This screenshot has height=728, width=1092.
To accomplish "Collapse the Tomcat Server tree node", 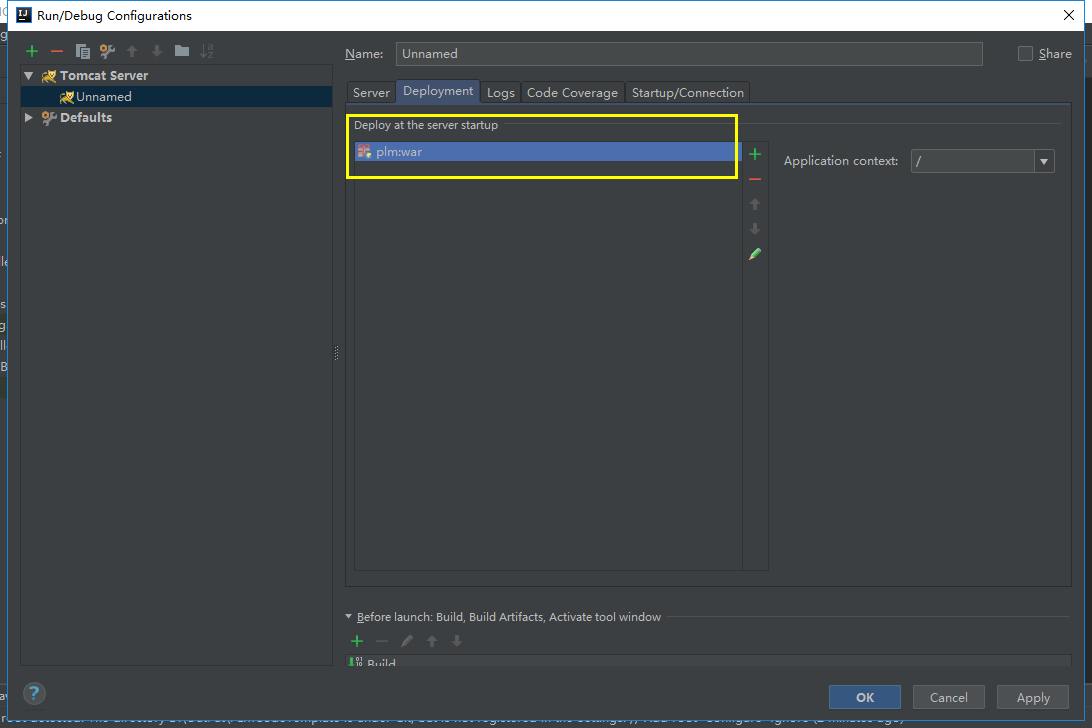I will [x=29, y=76].
